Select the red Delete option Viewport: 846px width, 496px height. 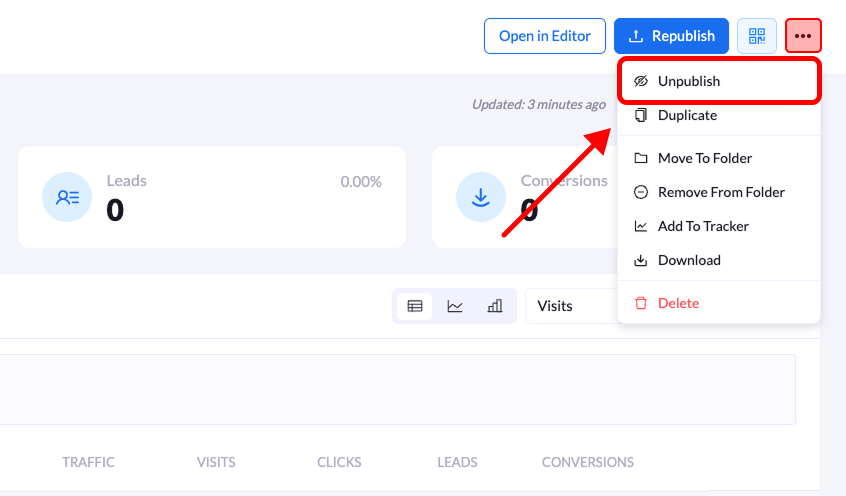coord(719,303)
